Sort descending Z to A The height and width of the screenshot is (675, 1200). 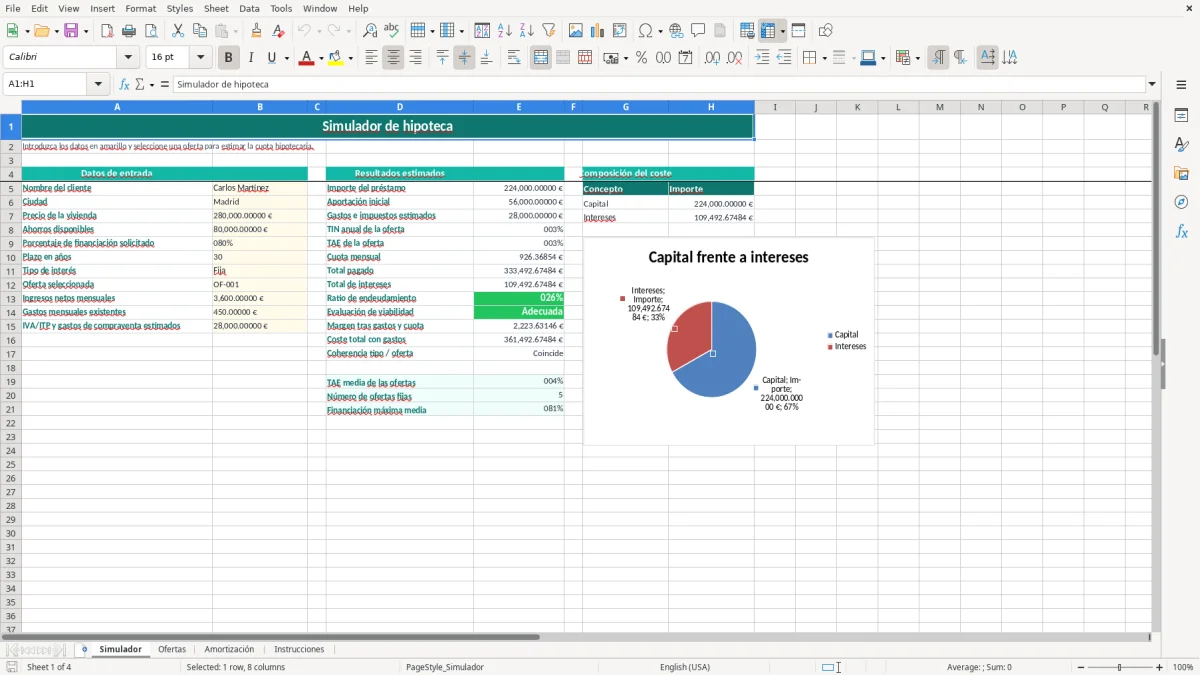click(527, 31)
